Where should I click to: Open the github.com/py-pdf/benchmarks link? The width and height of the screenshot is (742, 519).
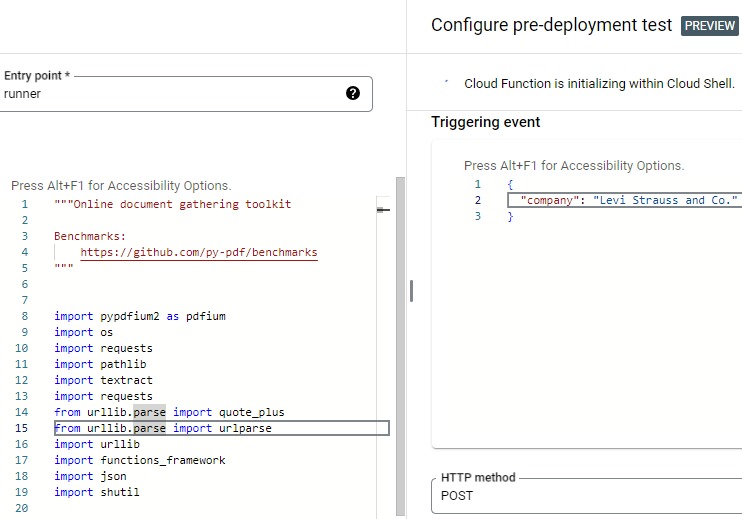pos(199,252)
